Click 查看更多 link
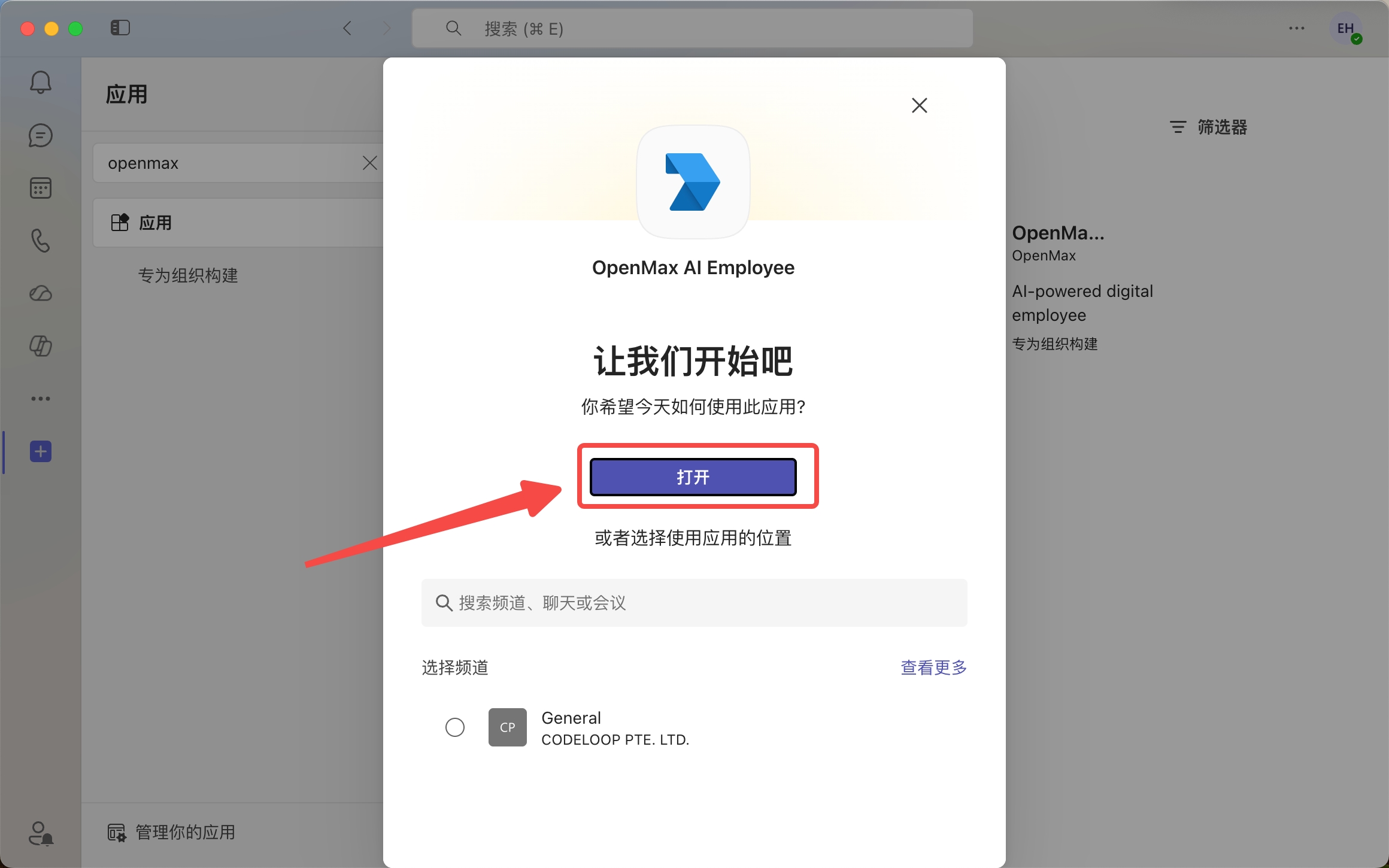The height and width of the screenshot is (868, 1389). point(934,667)
